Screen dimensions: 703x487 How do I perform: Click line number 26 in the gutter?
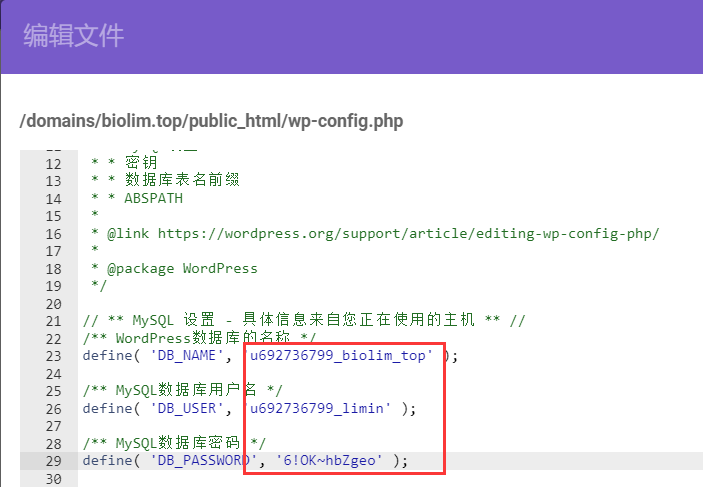pos(53,409)
